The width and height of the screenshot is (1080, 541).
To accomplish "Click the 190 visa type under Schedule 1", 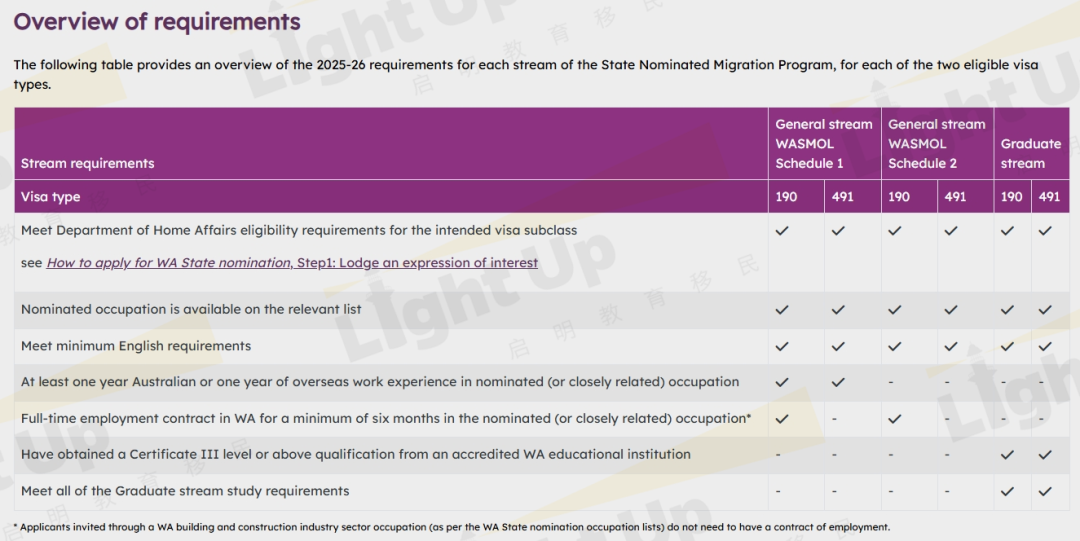I will tap(787, 197).
